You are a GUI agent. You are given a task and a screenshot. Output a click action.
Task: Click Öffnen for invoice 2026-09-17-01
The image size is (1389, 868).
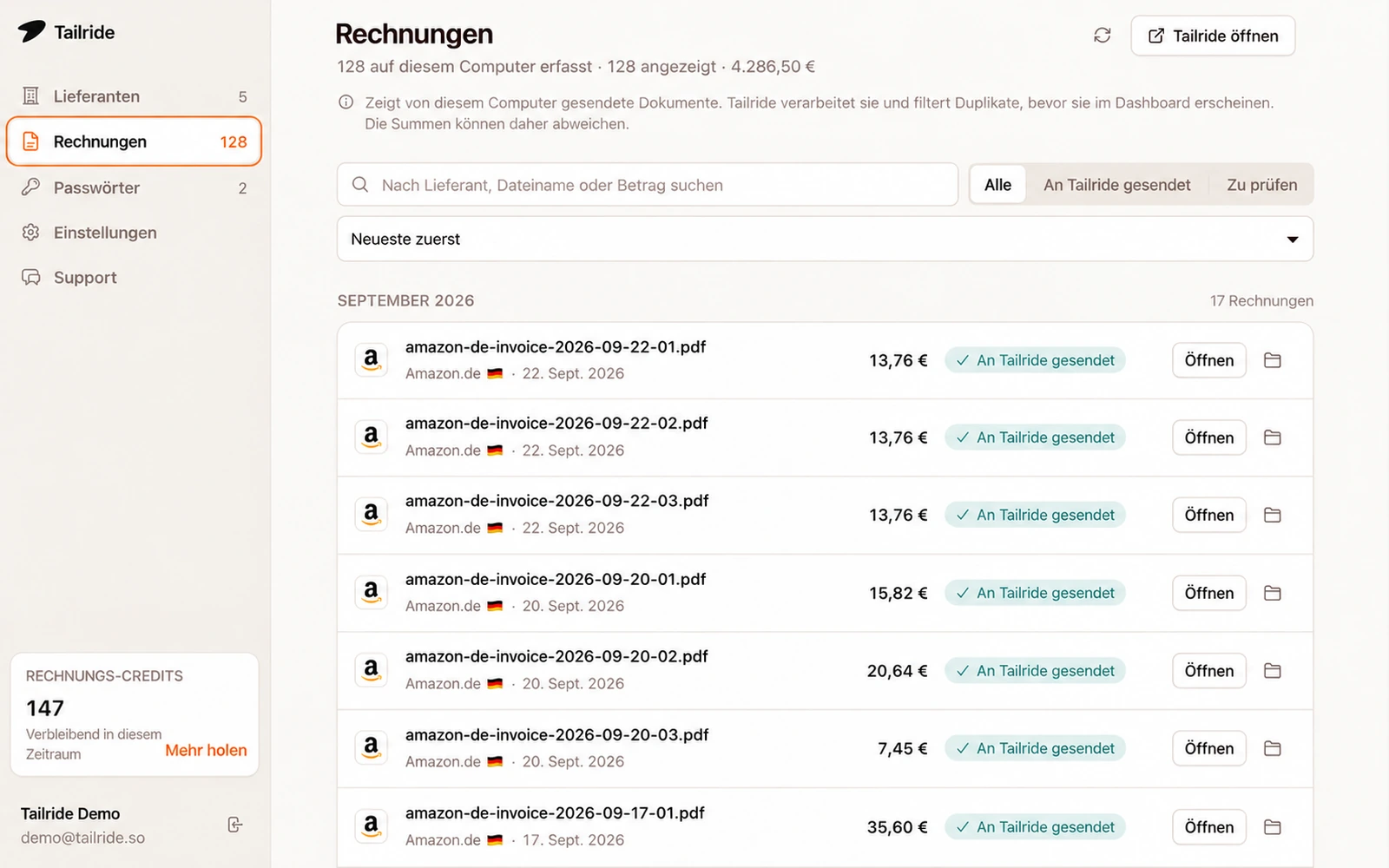pos(1209,826)
